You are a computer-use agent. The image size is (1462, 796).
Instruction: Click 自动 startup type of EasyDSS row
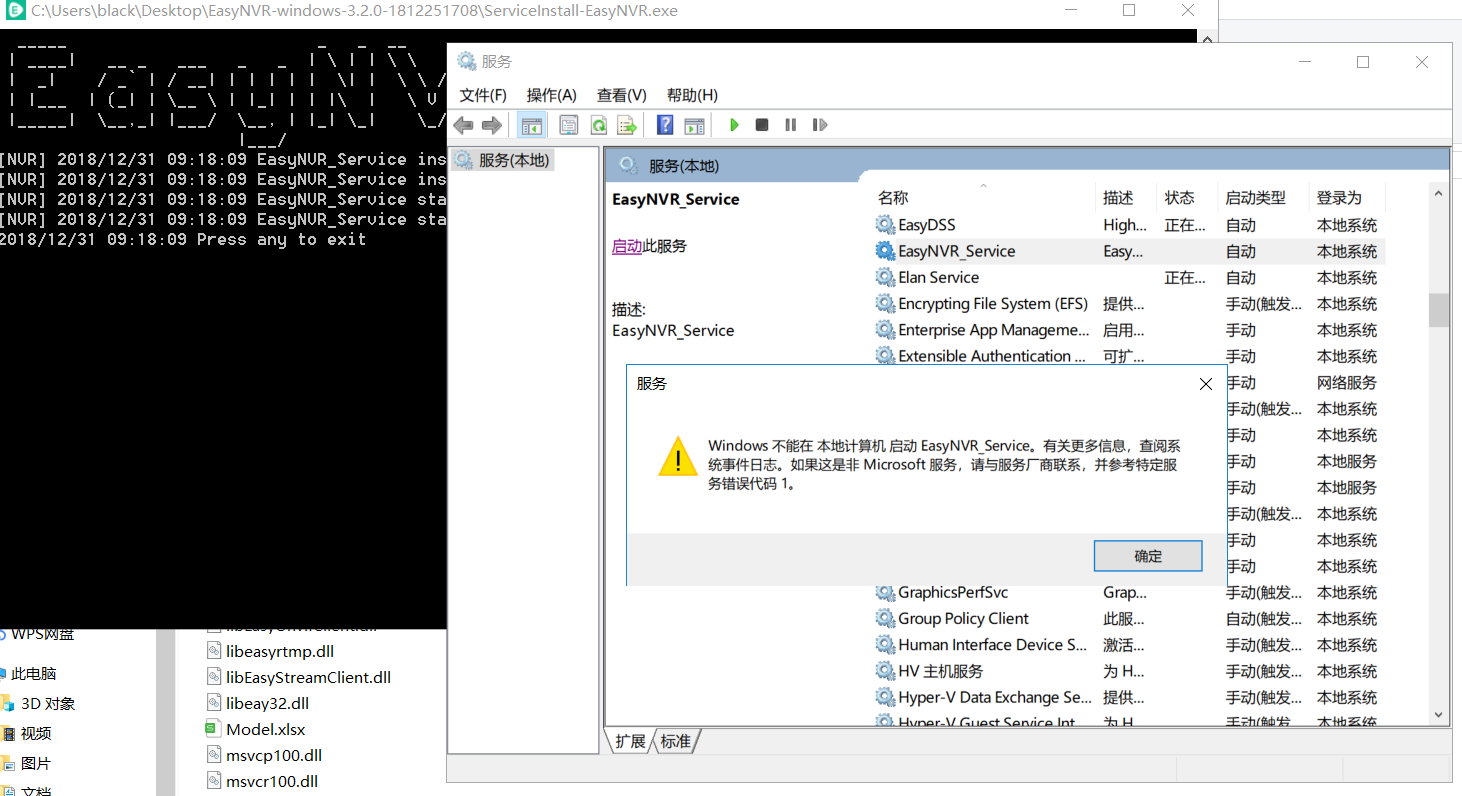pyautogui.click(x=1241, y=225)
